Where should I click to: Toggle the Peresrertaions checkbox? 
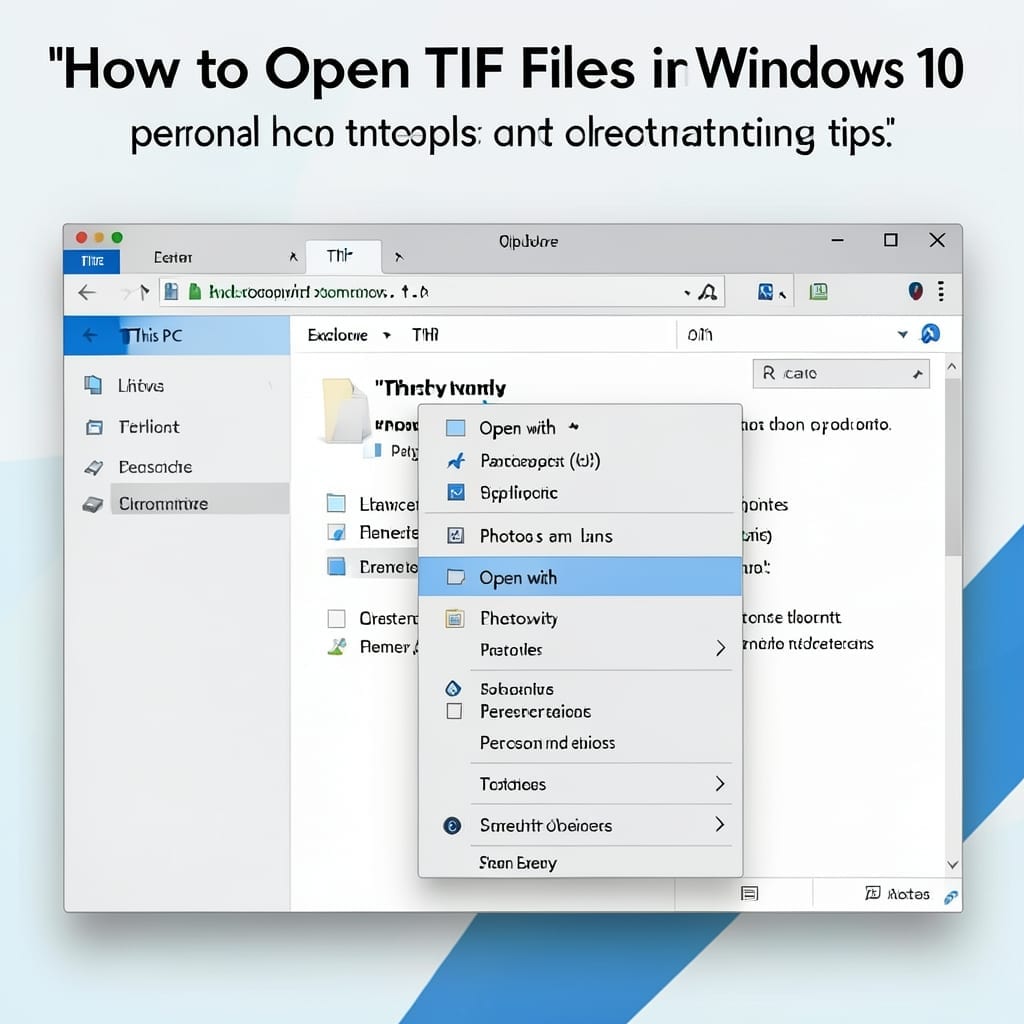(454, 711)
